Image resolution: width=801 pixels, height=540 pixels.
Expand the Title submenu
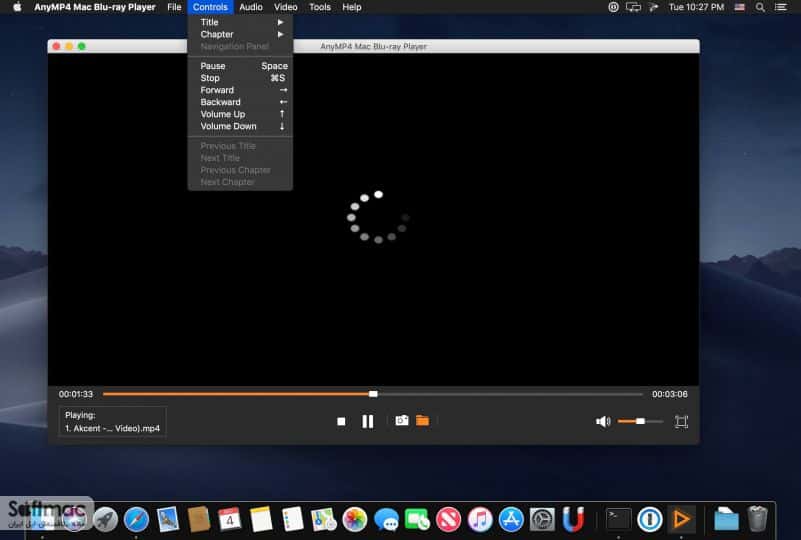pyautogui.click(x=240, y=22)
